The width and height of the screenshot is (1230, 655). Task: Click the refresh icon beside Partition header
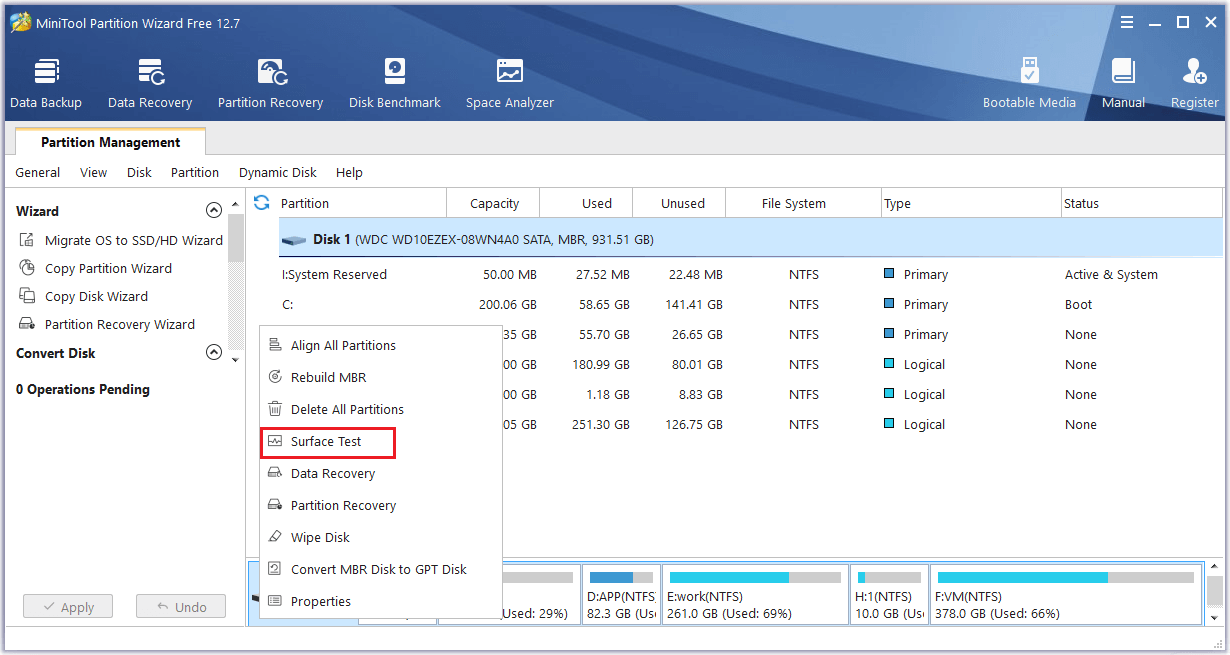click(262, 203)
